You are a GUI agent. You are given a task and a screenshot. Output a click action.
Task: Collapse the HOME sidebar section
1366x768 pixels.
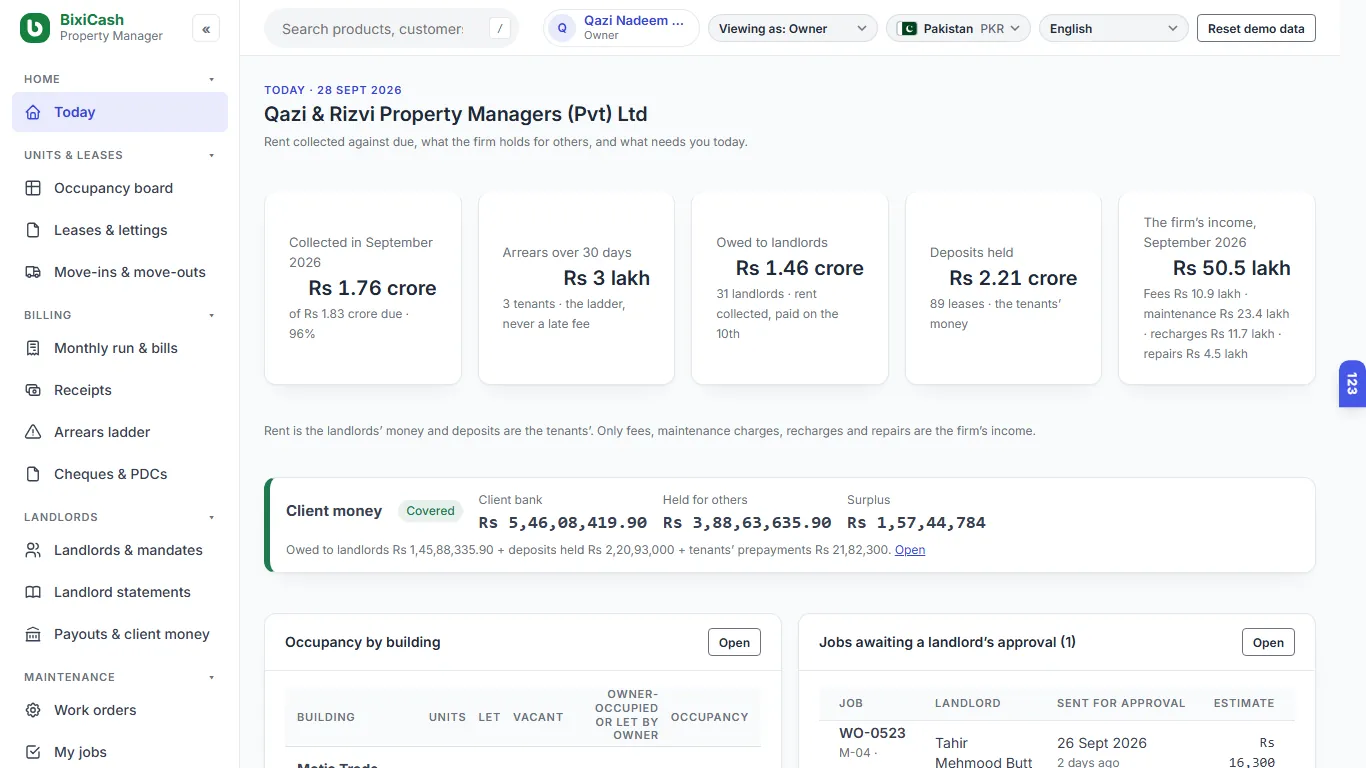point(211,79)
